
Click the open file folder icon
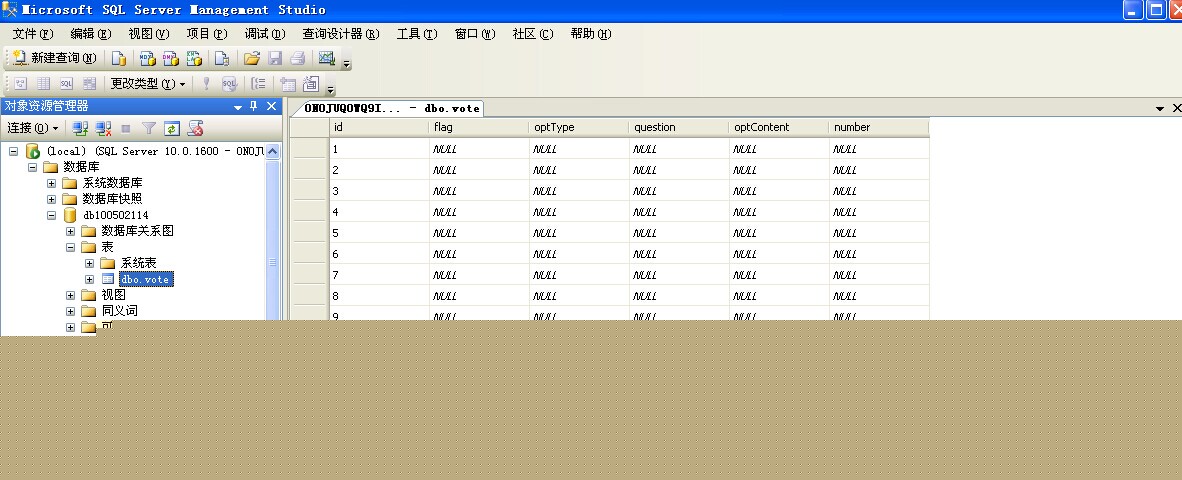(x=252, y=58)
